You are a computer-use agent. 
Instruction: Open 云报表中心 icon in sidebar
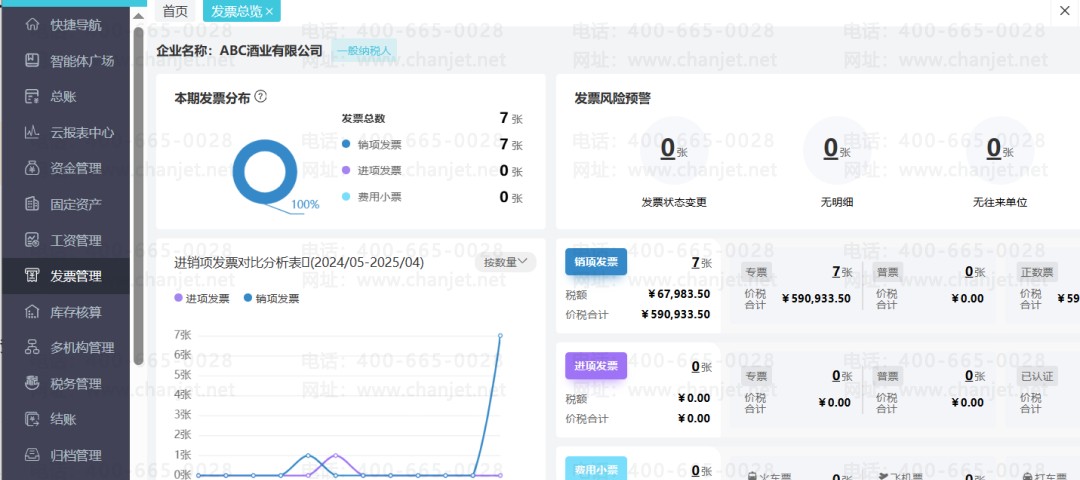tap(32, 132)
